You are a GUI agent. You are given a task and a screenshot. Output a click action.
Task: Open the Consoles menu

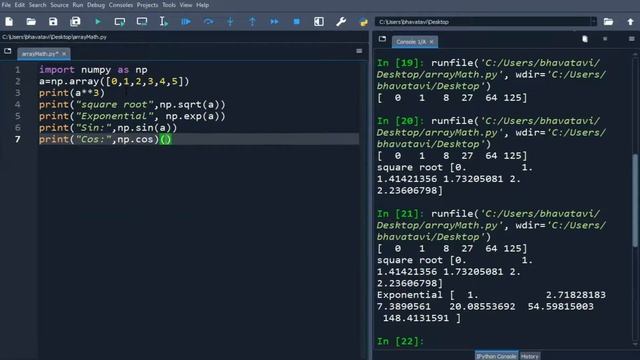121,5
